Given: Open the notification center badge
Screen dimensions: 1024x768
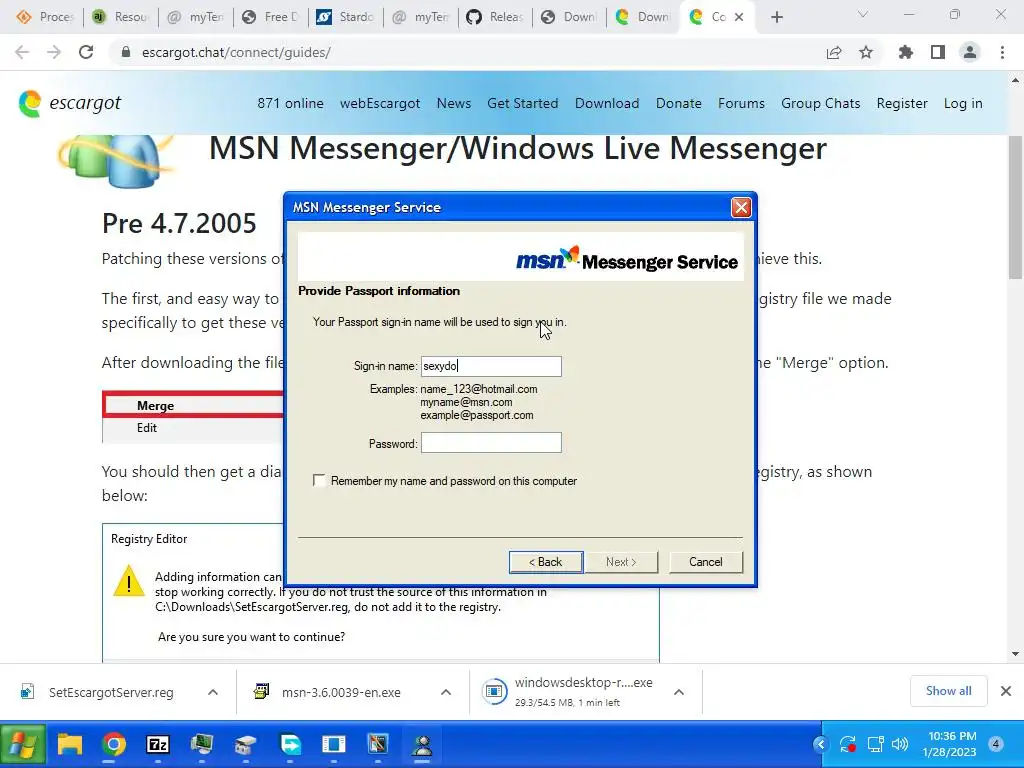Looking at the screenshot, I should click(x=996, y=744).
